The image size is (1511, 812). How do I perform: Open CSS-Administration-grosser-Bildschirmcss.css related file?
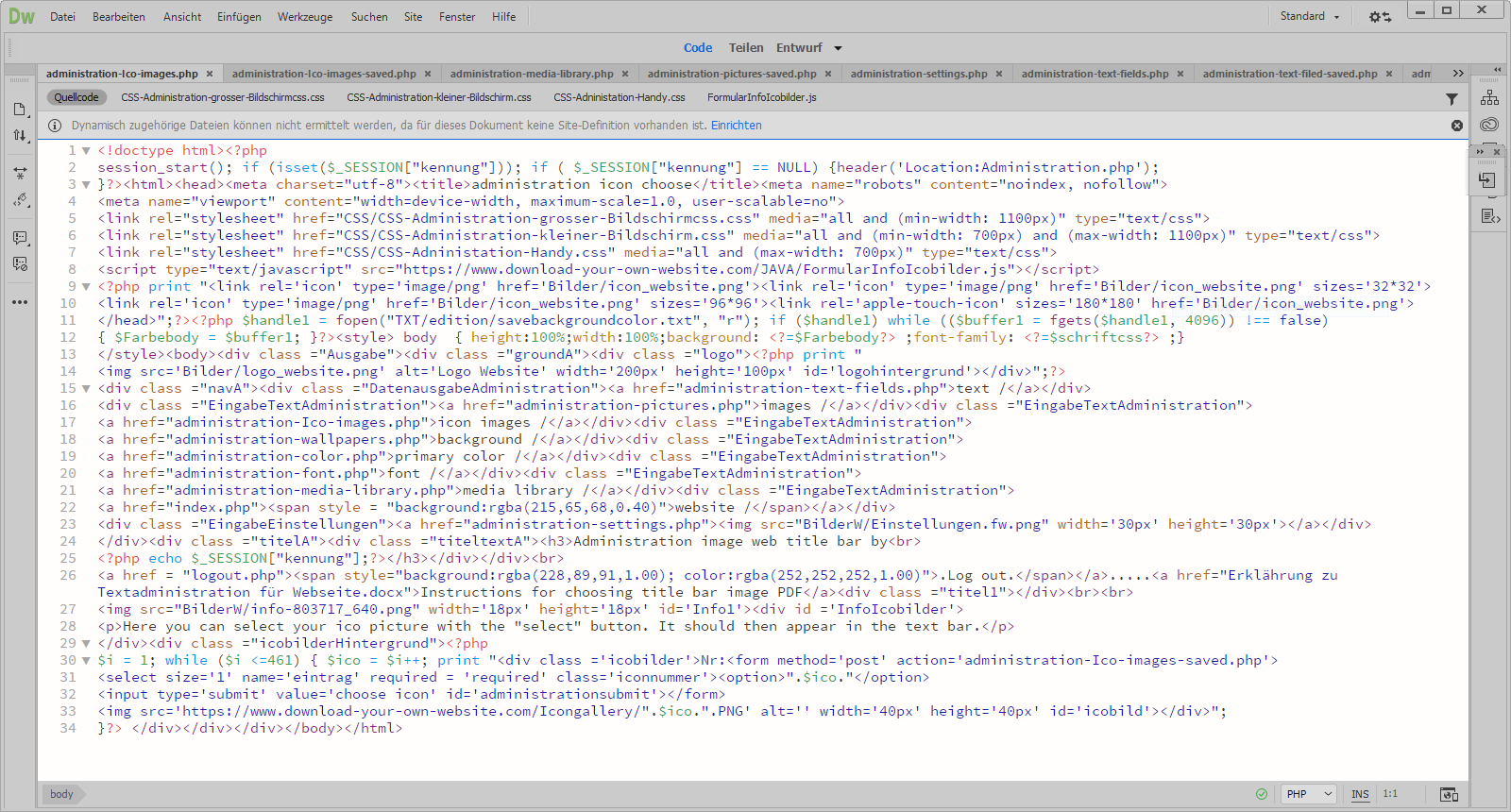(223, 97)
